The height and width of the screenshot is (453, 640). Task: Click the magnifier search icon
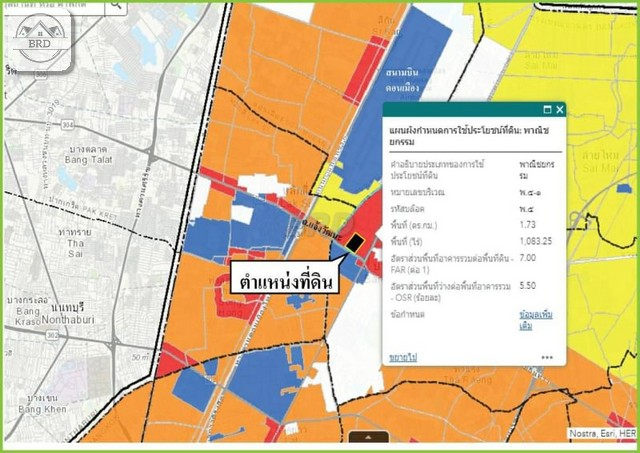[x=116, y=6]
